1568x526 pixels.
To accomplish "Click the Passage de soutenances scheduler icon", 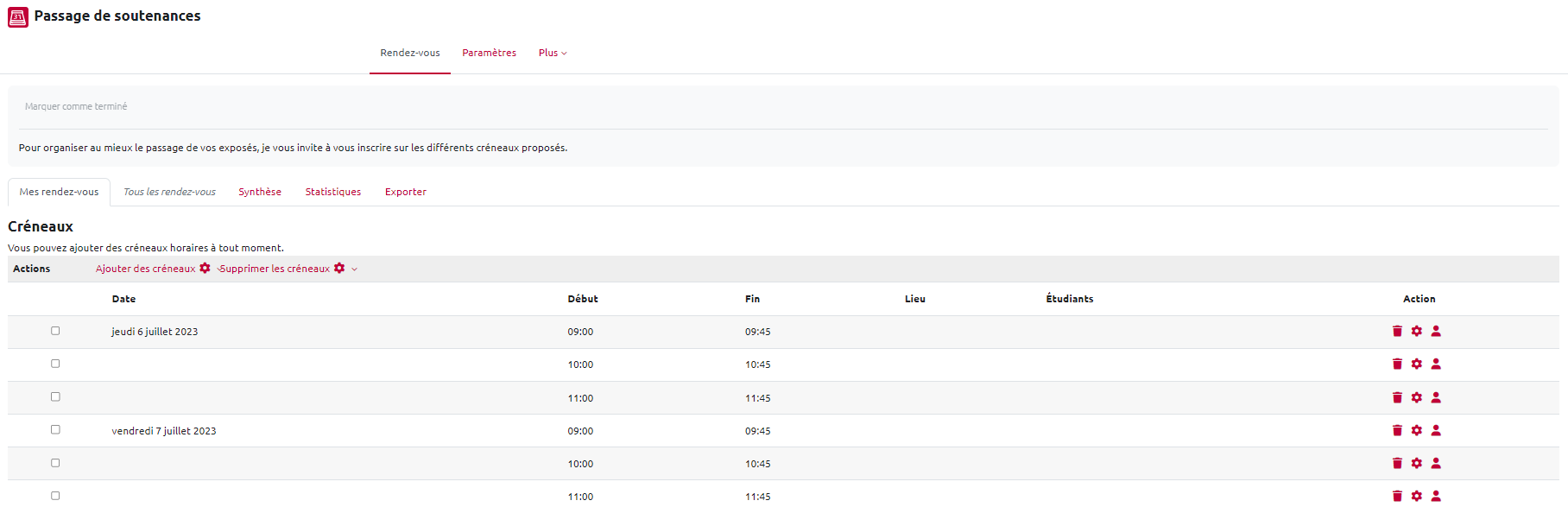I will [18, 16].
